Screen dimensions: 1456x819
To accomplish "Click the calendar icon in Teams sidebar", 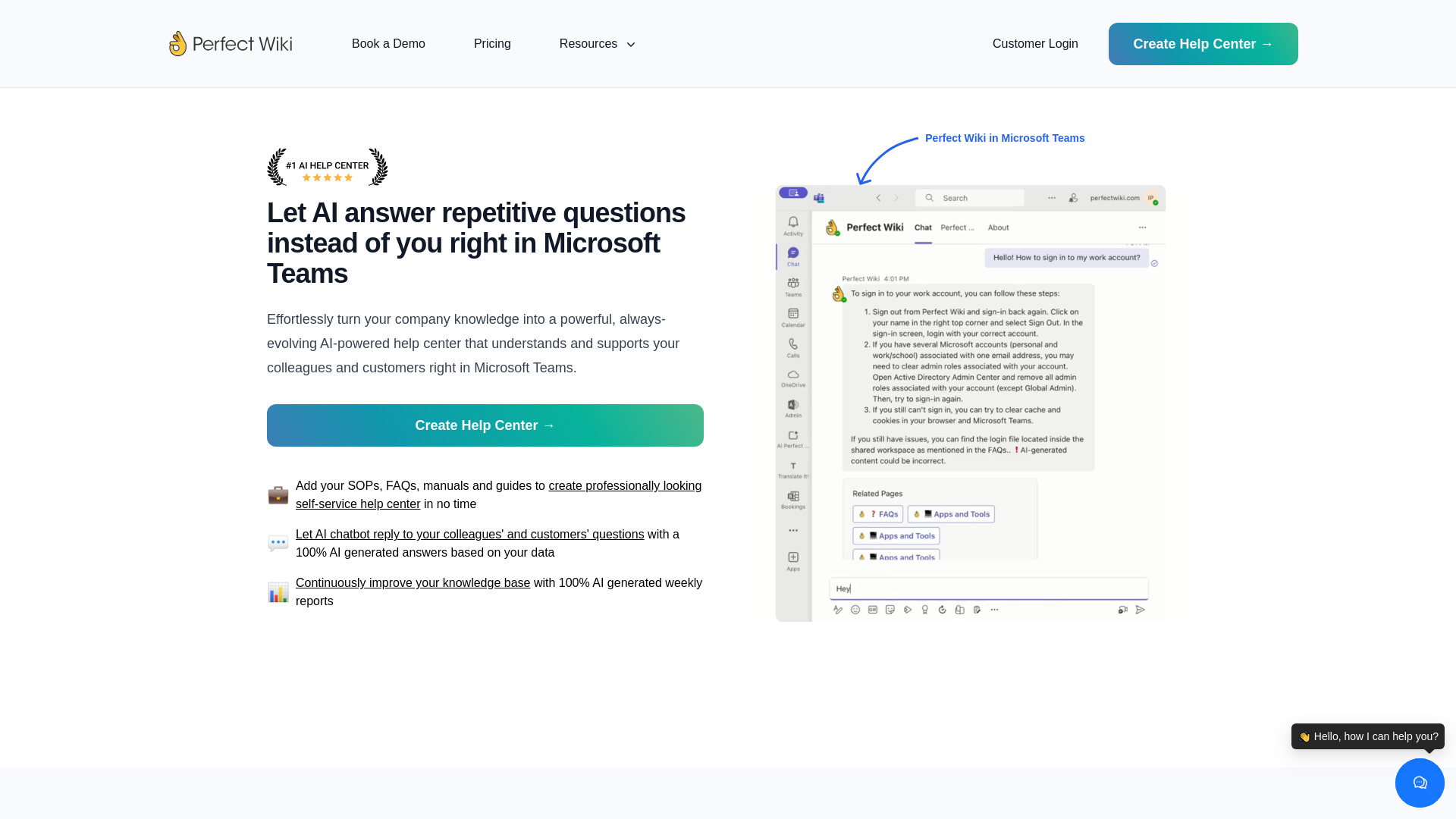I will pyautogui.click(x=792, y=318).
